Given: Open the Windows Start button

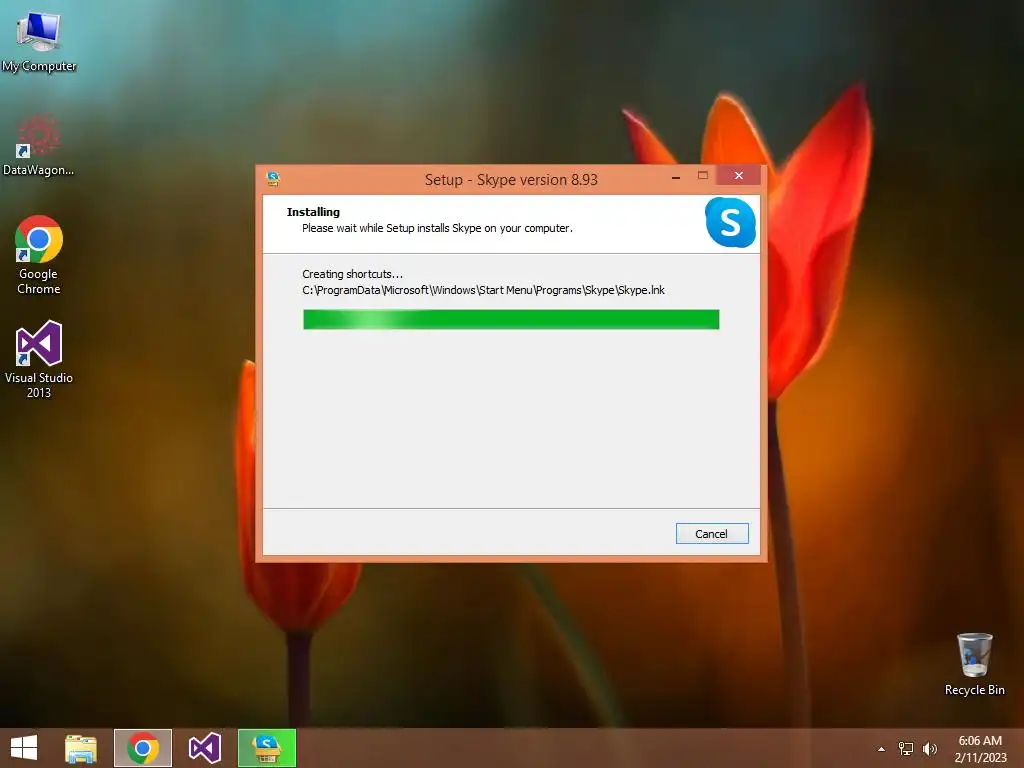Looking at the screenshot, I should coord(24,748).
